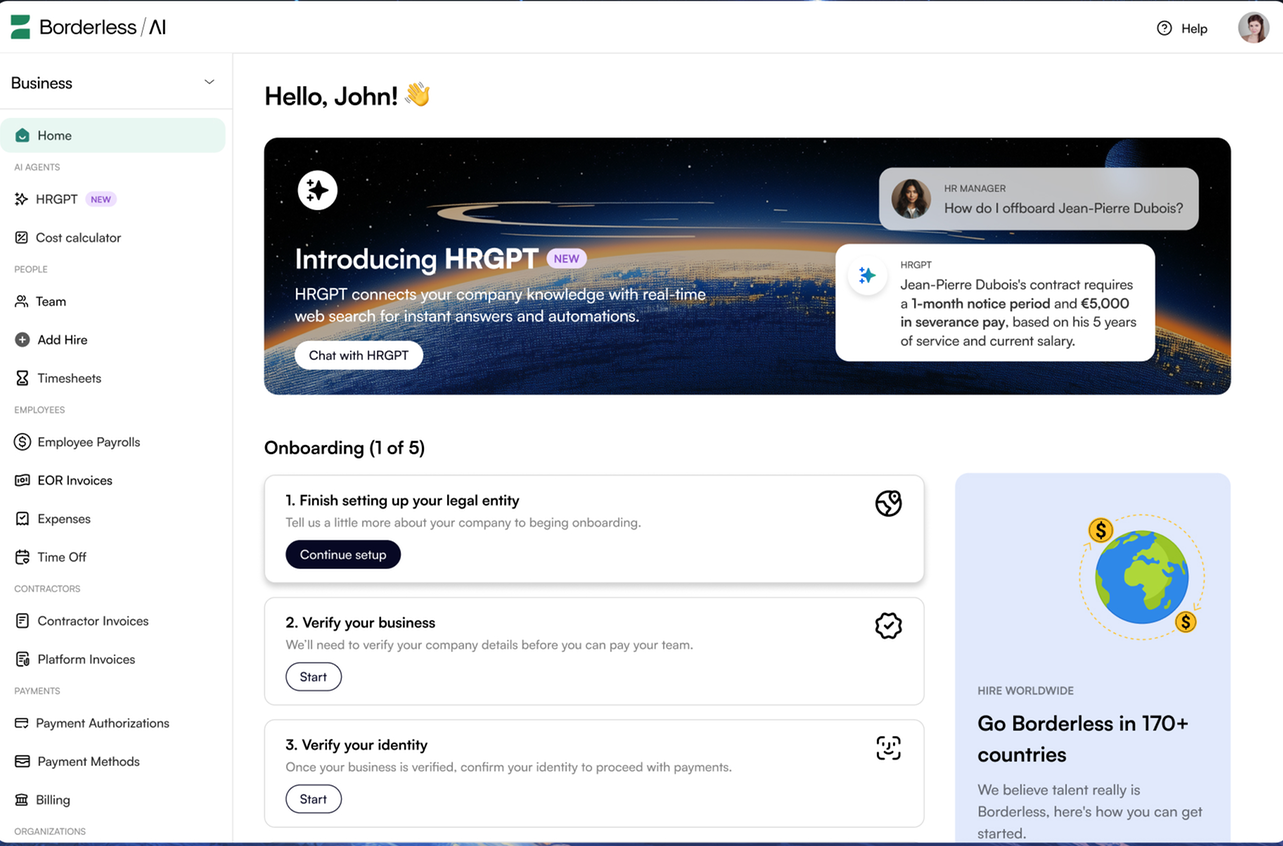Click the Cost calculator icon

click(21, 238)
